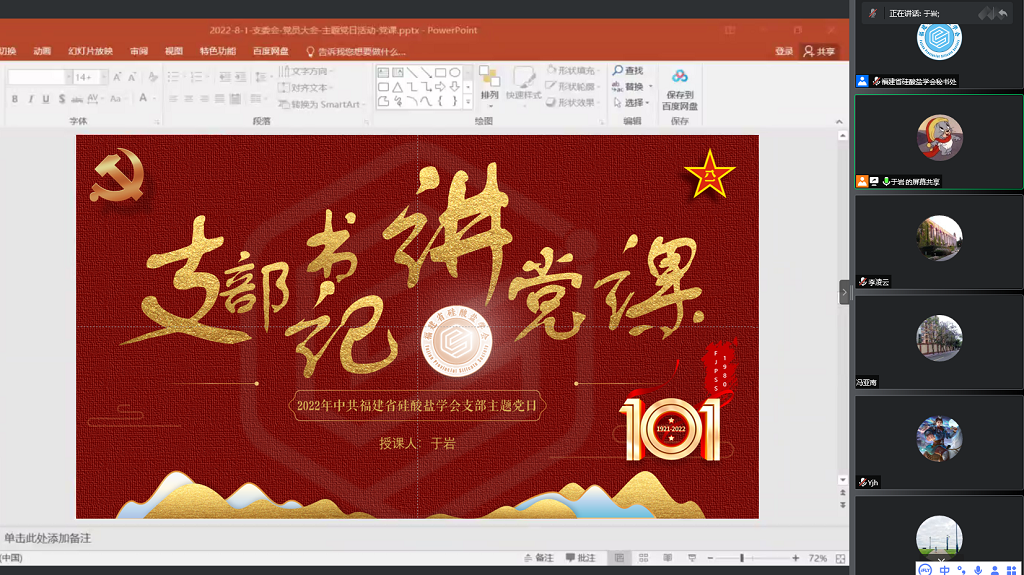Open 对齐文本 align text dropdown
Viewport: 1024px width, 575px height.
click(306, 88)
